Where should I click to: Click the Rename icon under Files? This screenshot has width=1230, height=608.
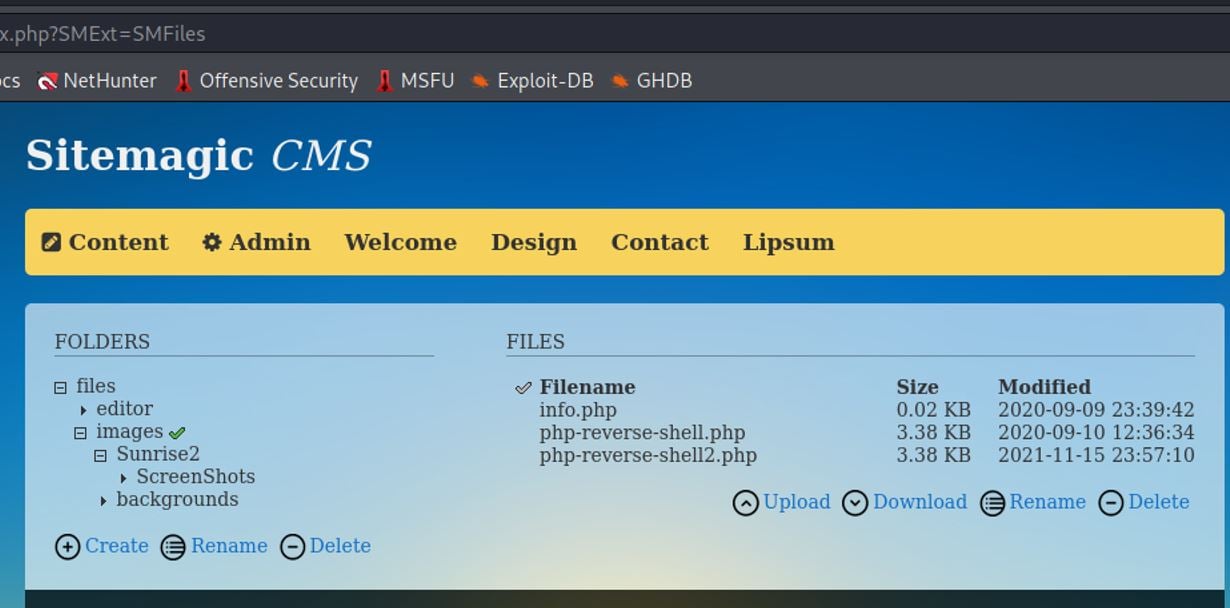coord(992,503)
